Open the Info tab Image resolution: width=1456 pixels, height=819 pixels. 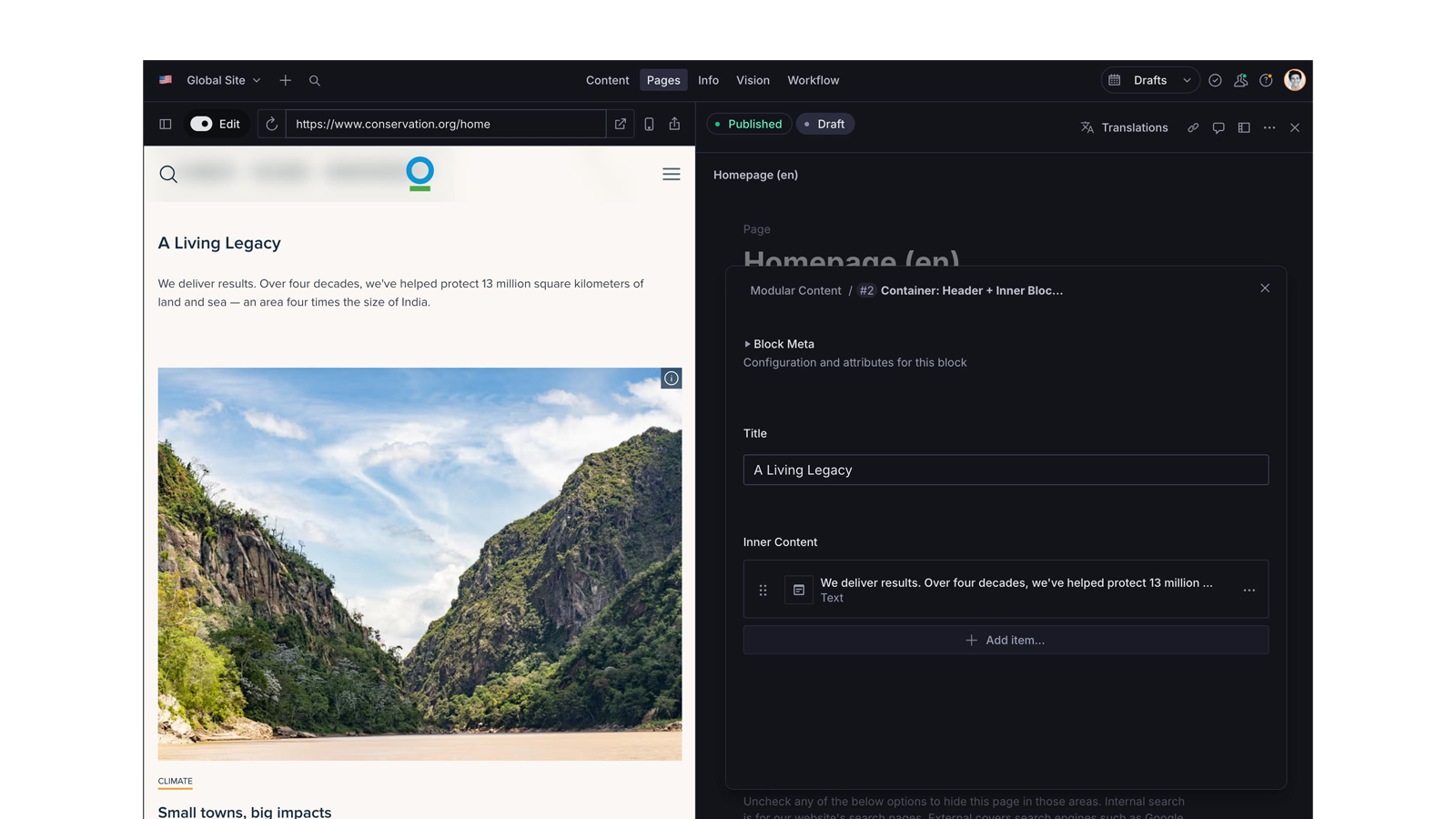(708, 80)
